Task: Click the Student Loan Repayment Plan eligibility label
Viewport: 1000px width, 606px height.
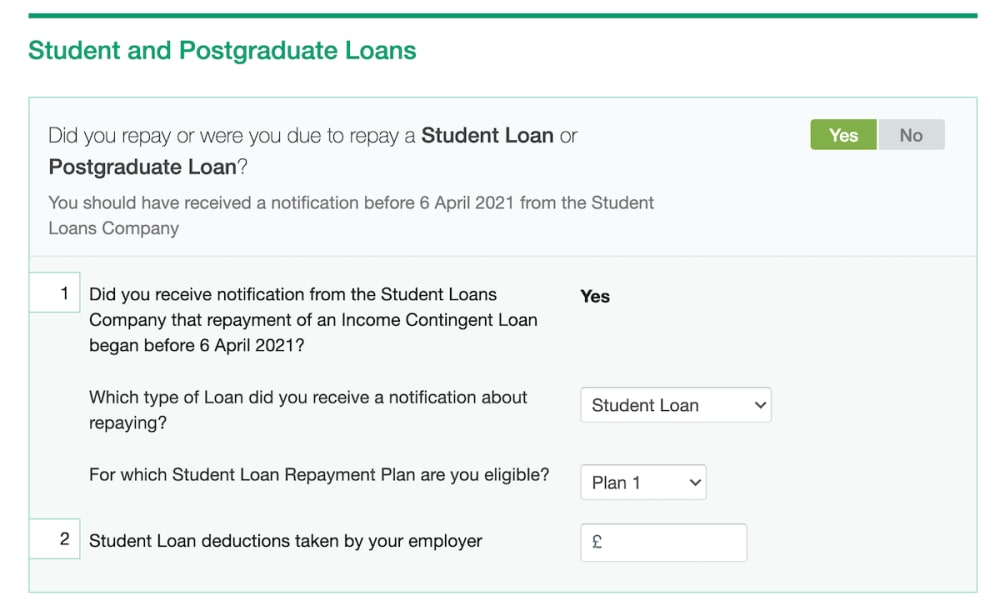Action: coord(319,475)
